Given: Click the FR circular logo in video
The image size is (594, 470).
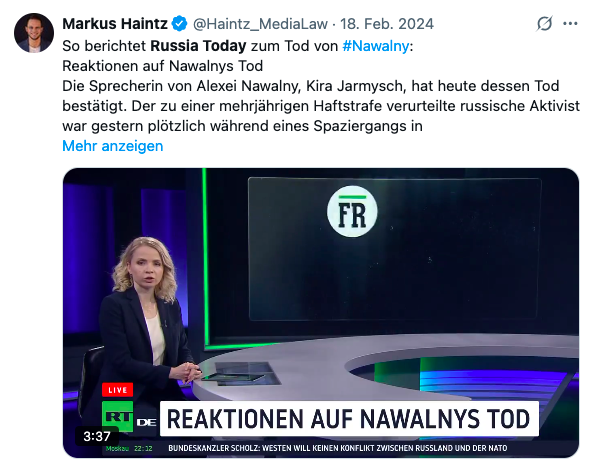Looking at the screenshot, I should [x=352, y=211].
